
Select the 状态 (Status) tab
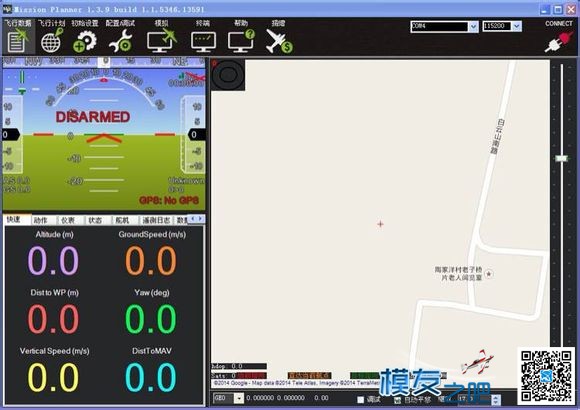tap(95, 220)
